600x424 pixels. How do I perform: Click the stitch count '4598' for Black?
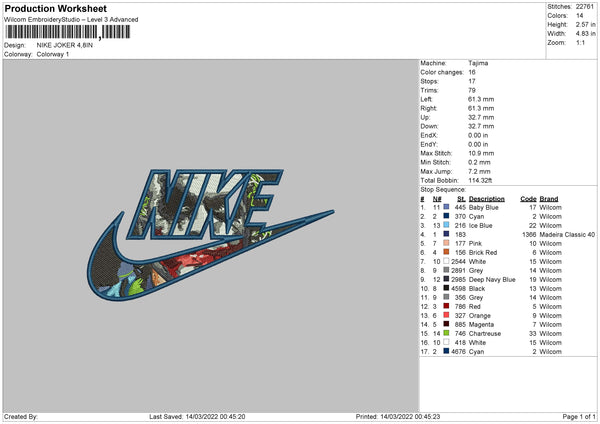pos(458,288)
